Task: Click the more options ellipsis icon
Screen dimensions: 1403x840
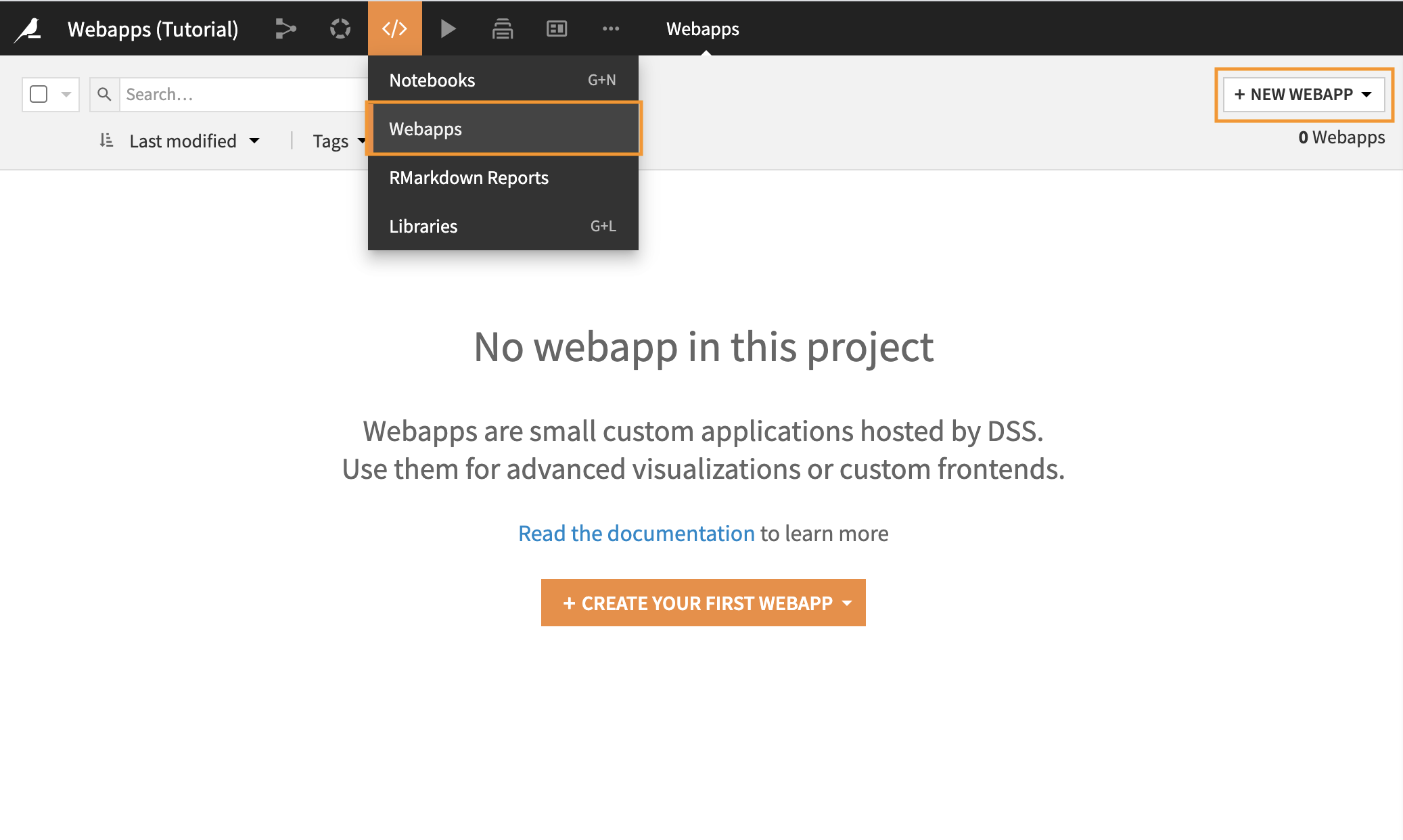Action: [610, 28]
